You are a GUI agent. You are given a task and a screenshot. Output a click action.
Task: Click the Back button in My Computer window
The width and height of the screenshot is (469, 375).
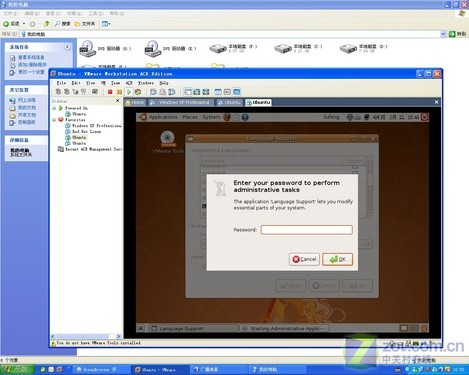tap(11, 24)
